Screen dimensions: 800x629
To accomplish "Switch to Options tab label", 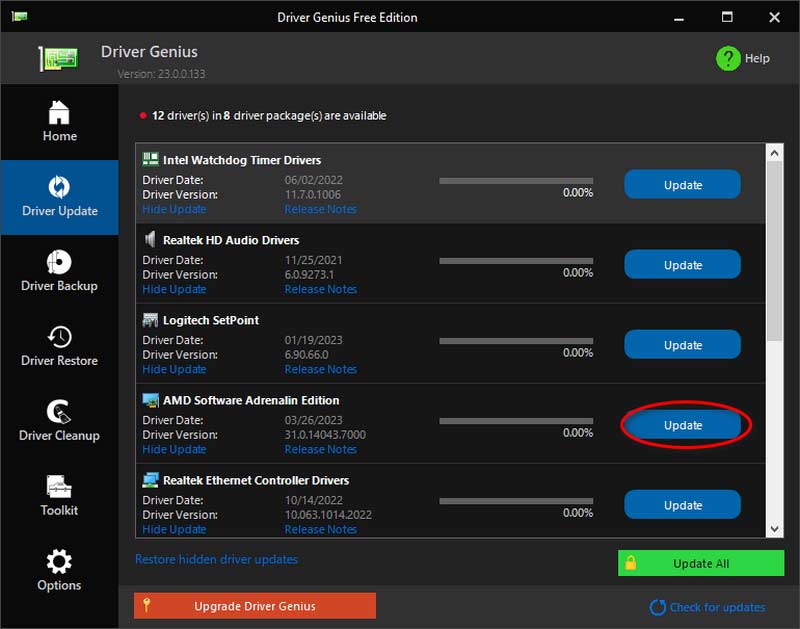I will [59, 585].
